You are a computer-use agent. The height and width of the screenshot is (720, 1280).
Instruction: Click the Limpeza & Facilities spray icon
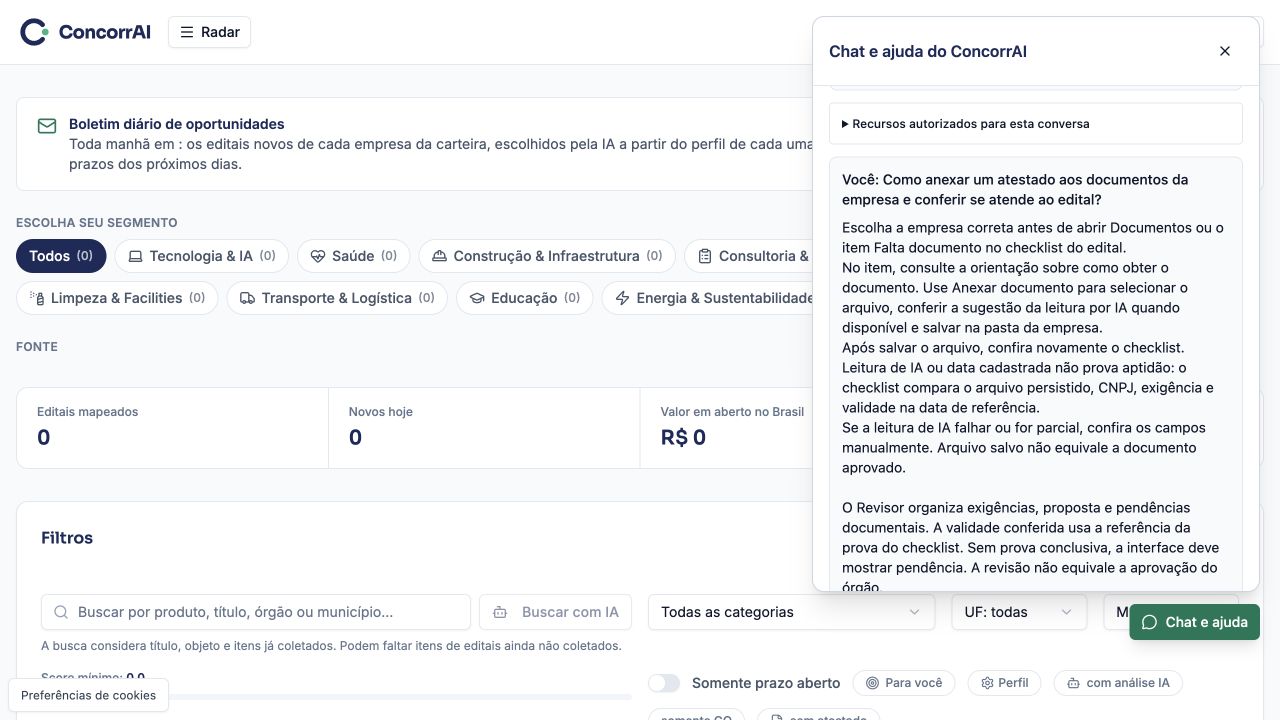(37, 298)
